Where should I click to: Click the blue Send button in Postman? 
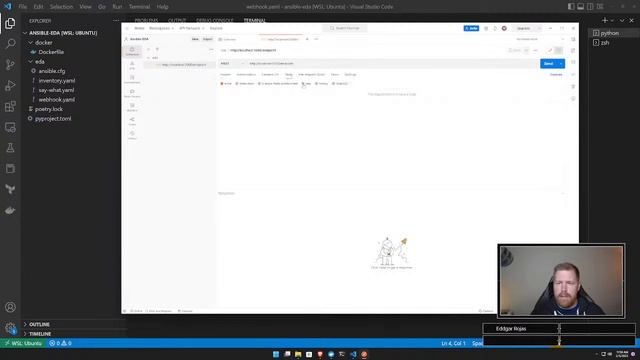tap(549, 64)
